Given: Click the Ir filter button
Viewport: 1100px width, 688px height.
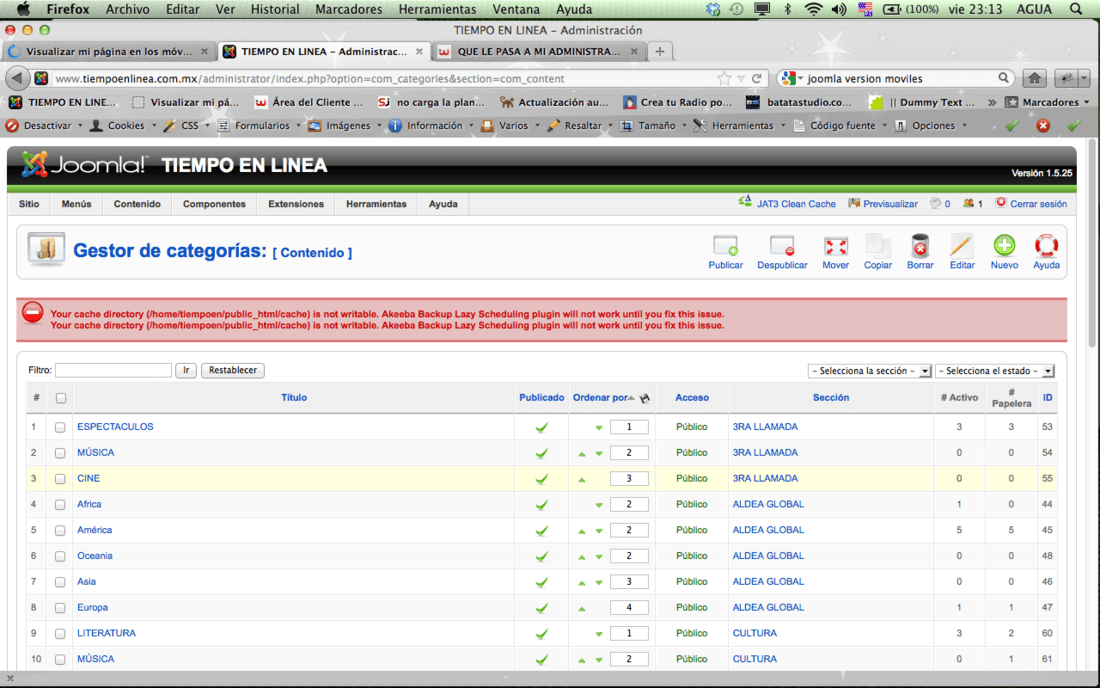Looking at the screenshot, I should point(186,370).
